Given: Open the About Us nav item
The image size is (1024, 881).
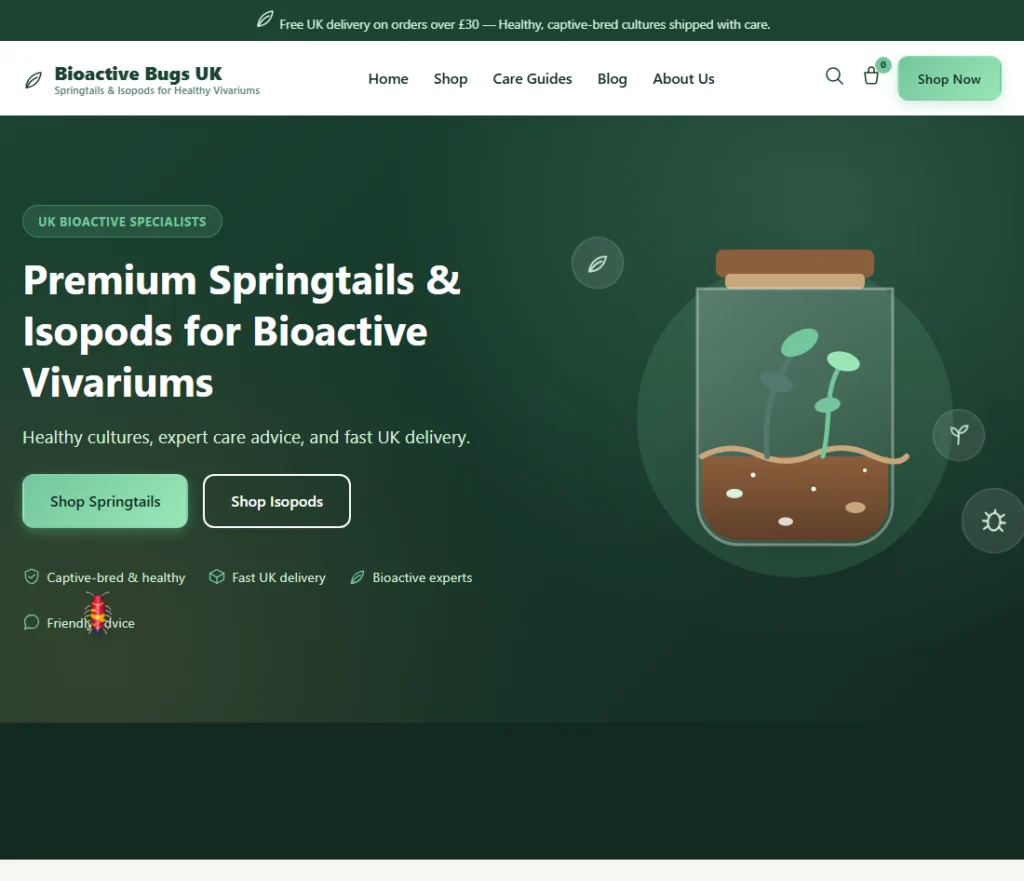Looking at the screenshot, I should pos(683,78).
